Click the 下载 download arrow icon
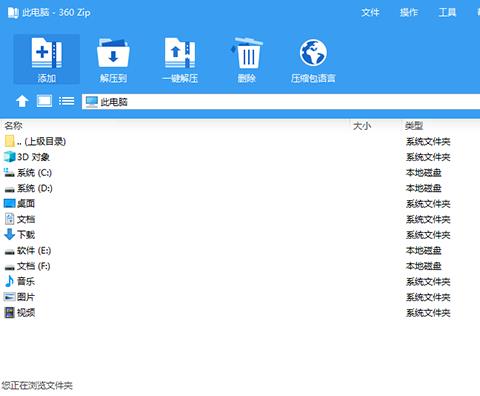480x396 pixels. pos(9,234)
